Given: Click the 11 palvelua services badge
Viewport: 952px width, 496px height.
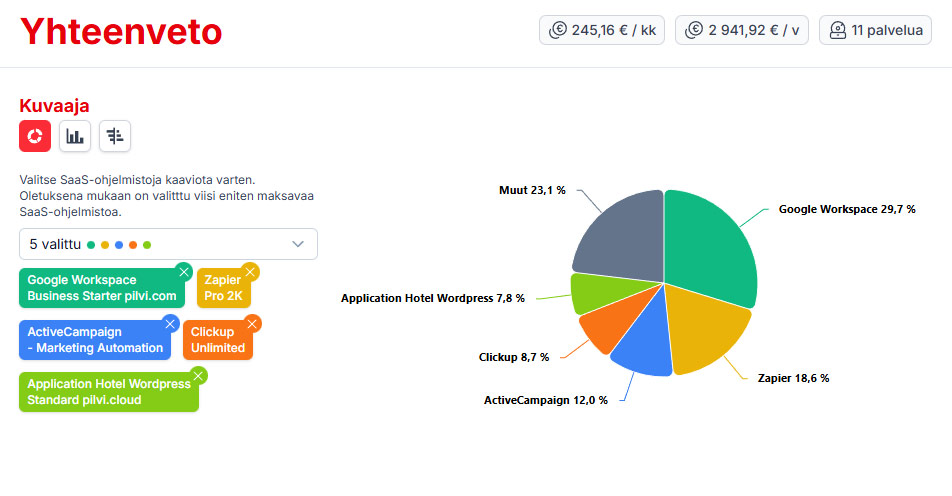Looking at the screenshot, I should point(875,30).
